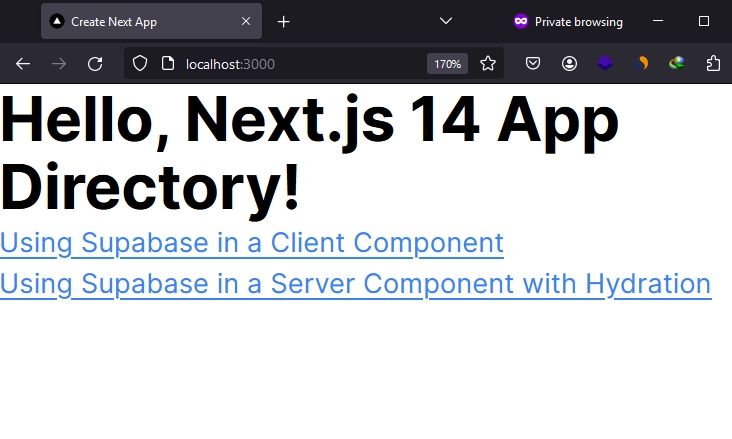Viewport: 732px width, 439px height.
Task: Click the Next.js favicon on tab
Action: tap(57, 21)
